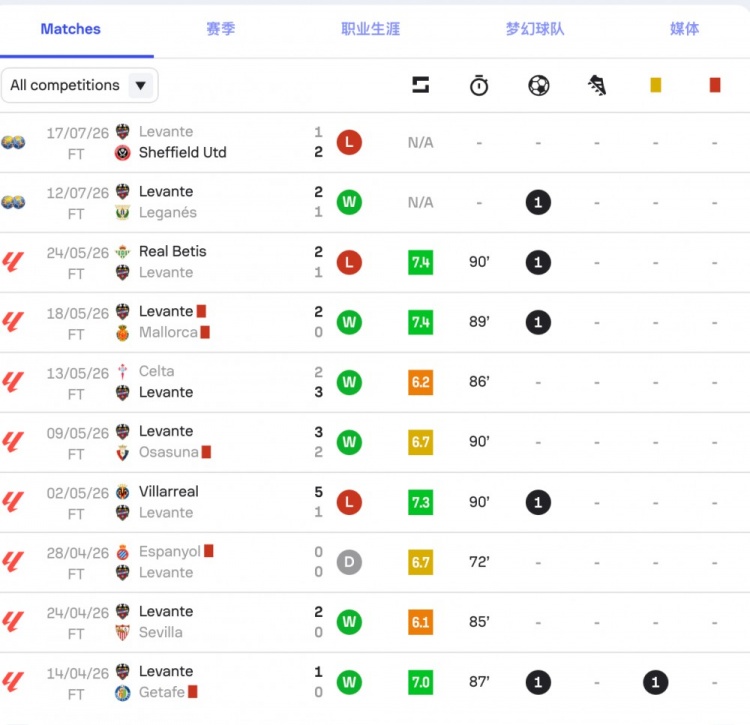Open the Sevilla team link
This screenshot has height=725, width=750.
pyautogui.click(x=160, y=633)
